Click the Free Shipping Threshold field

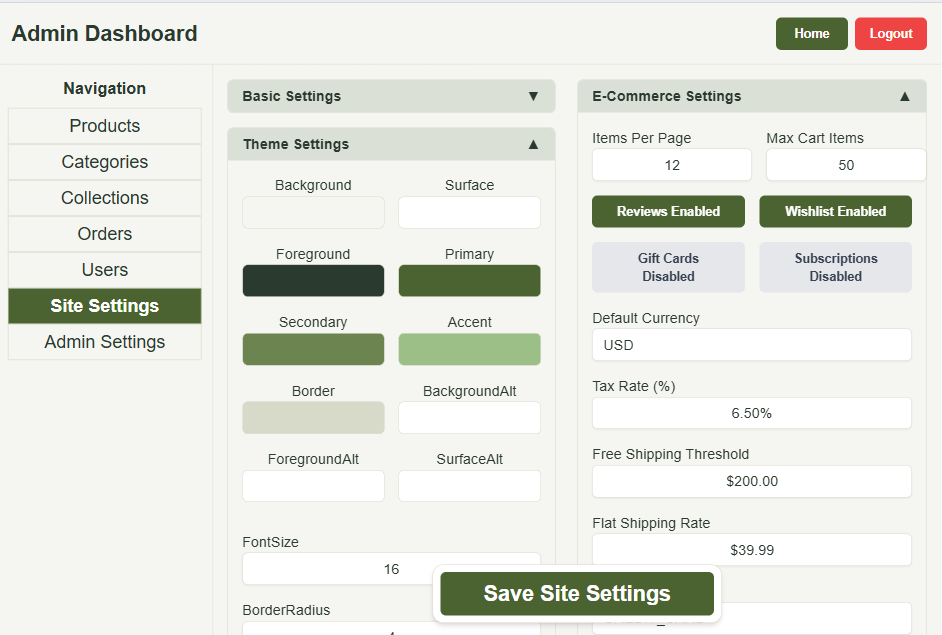[x=752, y=481]
